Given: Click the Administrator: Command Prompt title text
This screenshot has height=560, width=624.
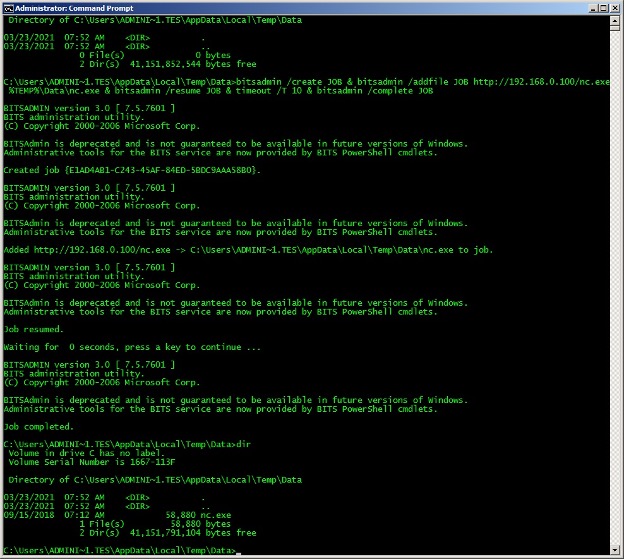Looking at the screenshot, I should (x=74, y=8).
